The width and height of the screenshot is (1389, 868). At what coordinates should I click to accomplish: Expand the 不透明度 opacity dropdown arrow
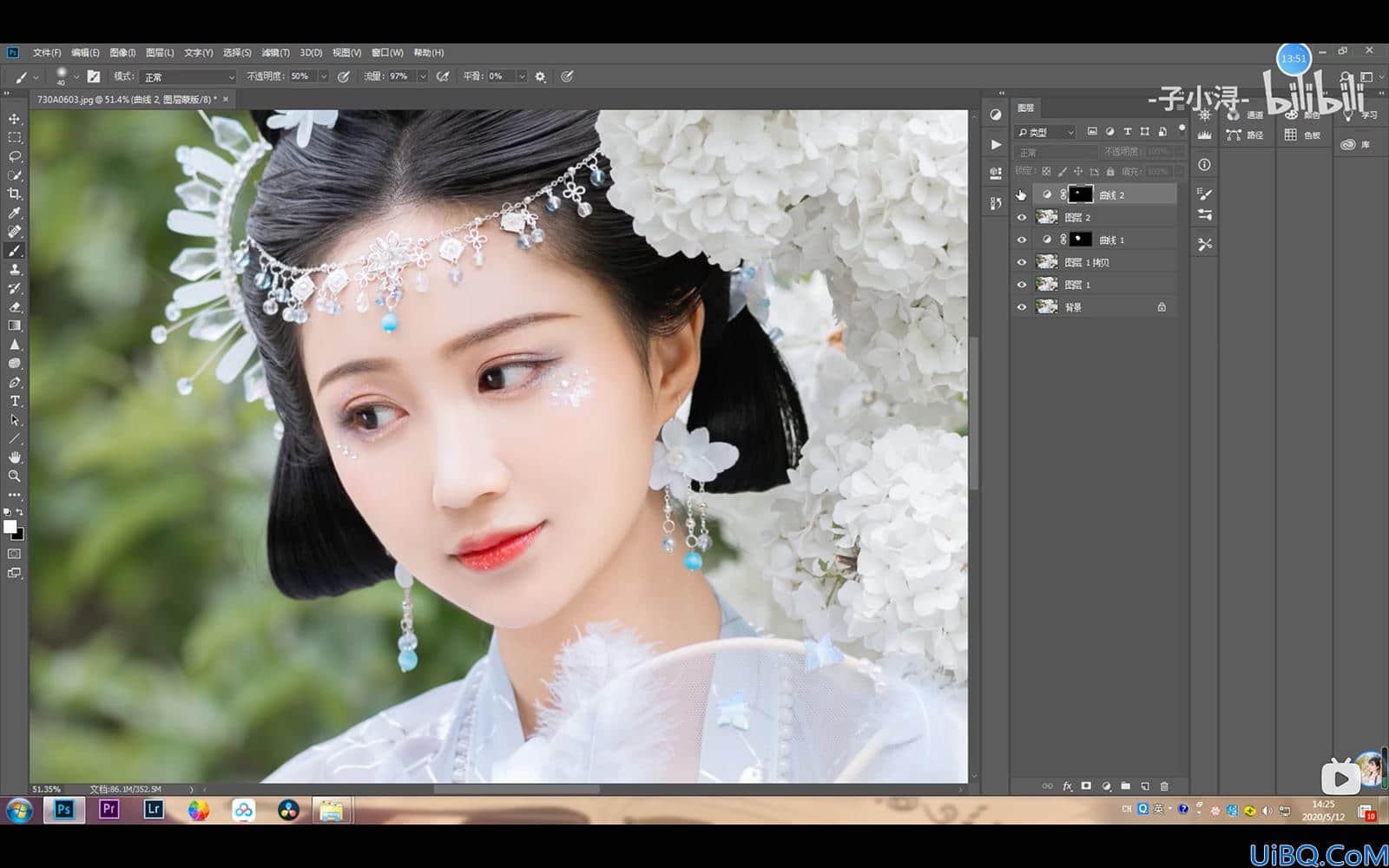324,76
